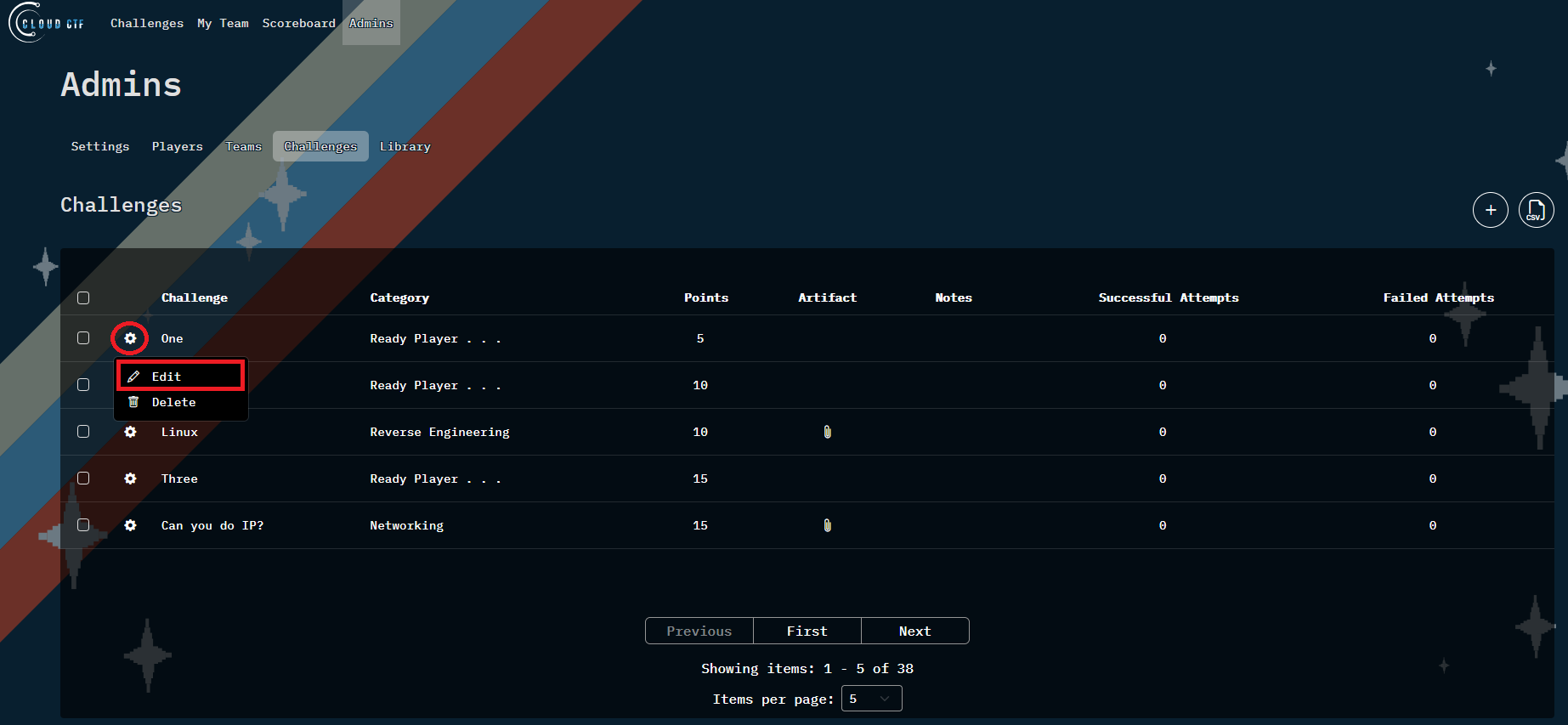Switch to the Teams admin tab

243,146
